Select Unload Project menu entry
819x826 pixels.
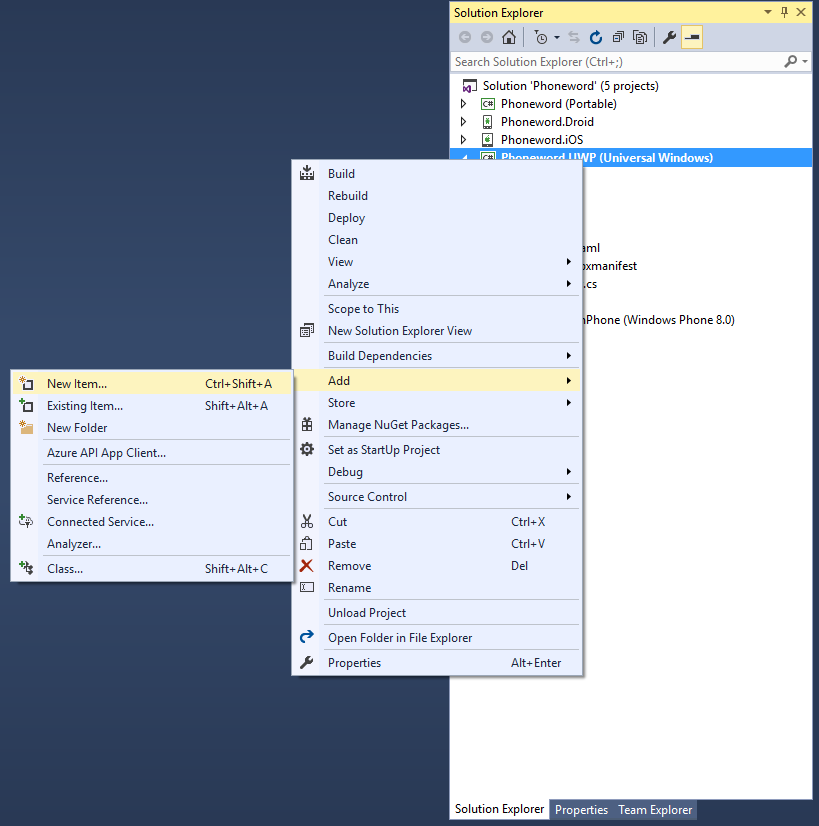[x=437, y=613]
